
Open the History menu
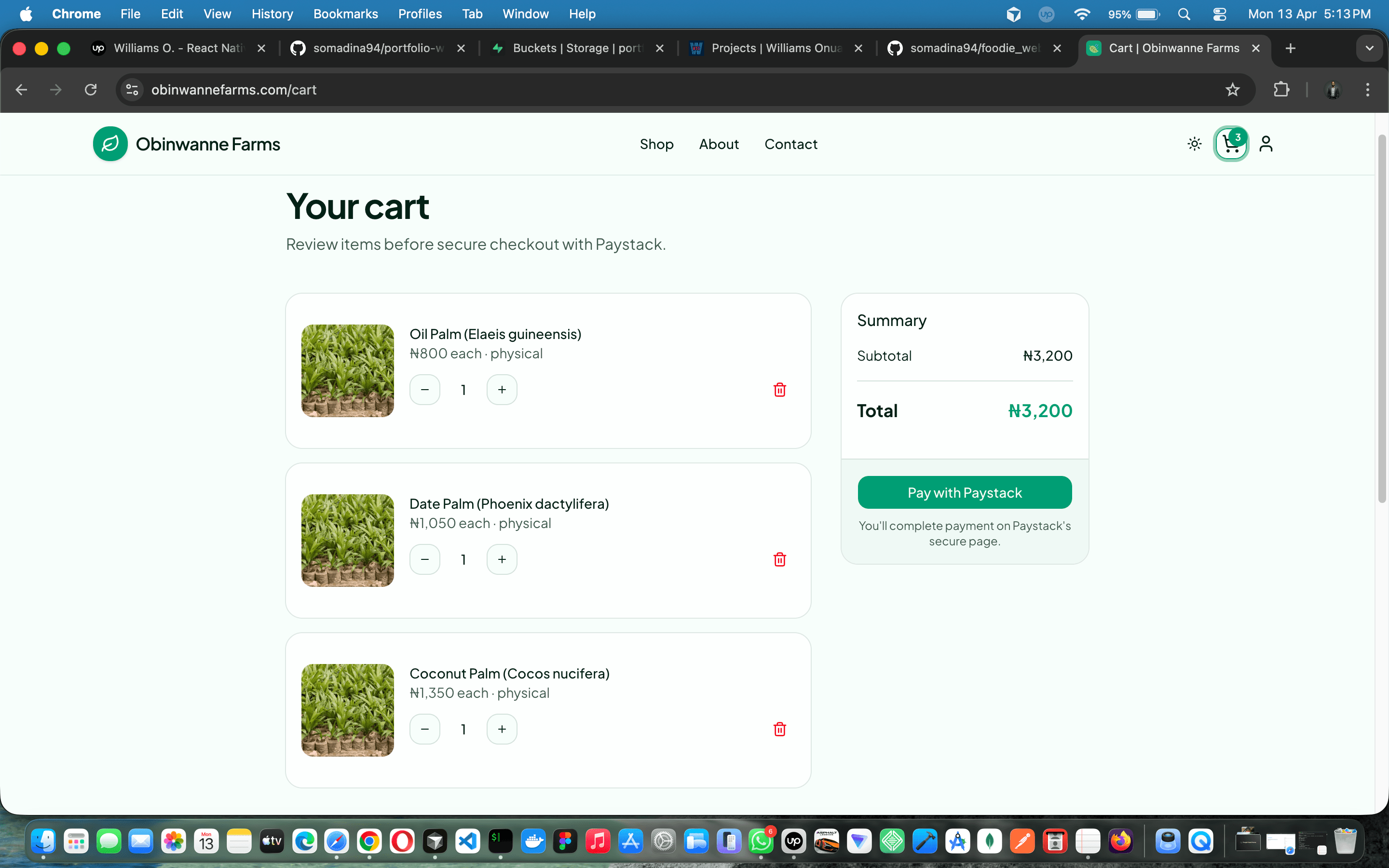(x=272, y=14)
